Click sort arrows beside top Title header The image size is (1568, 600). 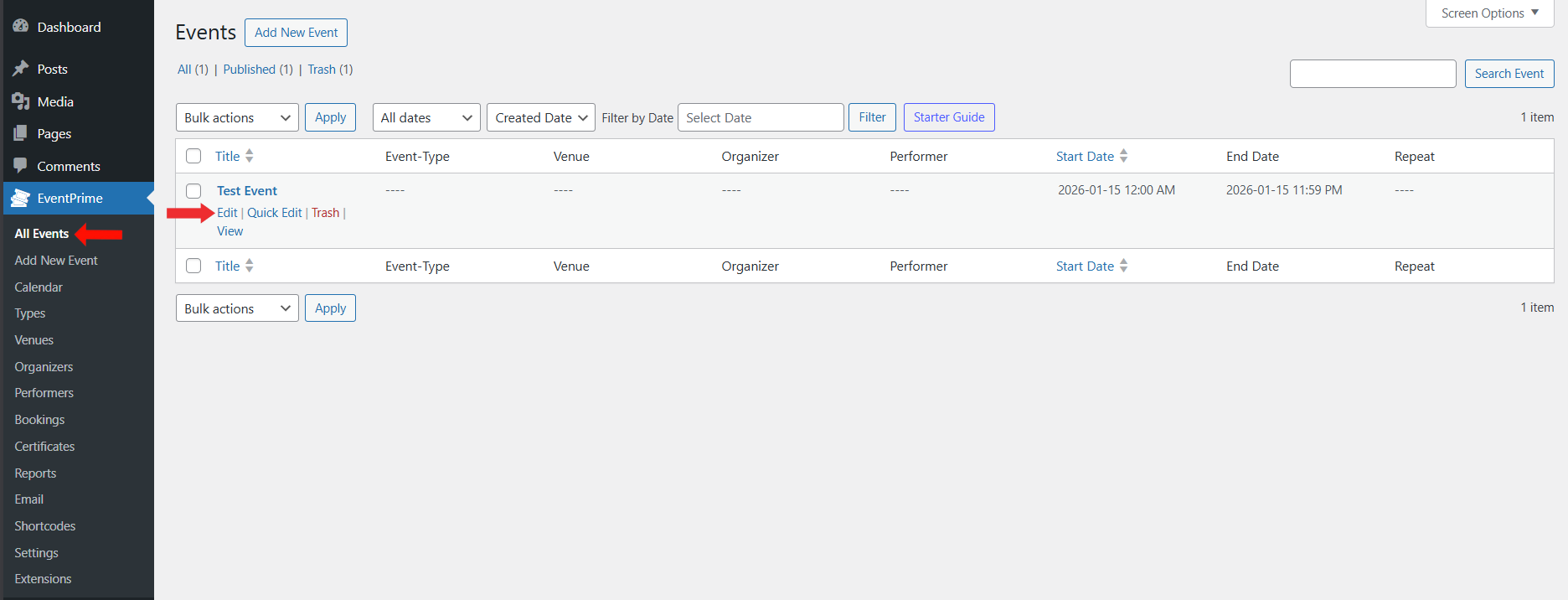coord(250,156)
